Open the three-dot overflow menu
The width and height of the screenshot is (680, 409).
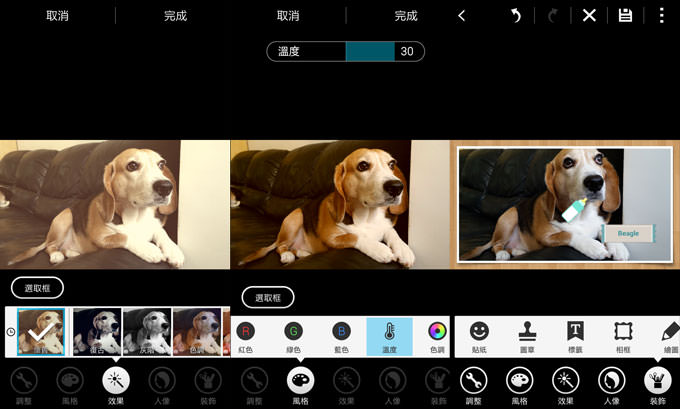point(661,16)
